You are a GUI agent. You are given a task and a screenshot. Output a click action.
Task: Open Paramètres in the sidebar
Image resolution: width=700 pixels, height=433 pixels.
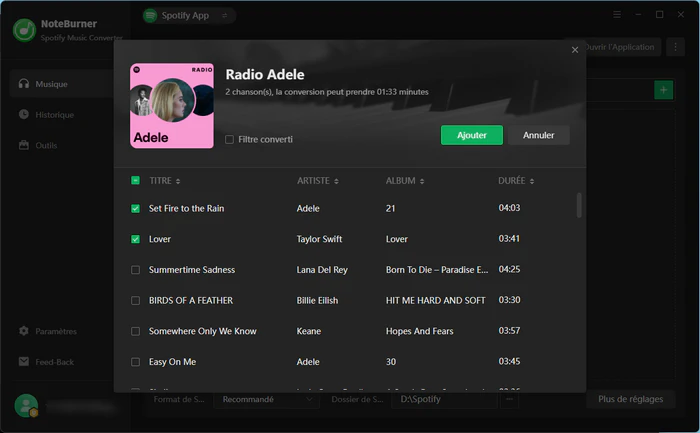point(48,331)
